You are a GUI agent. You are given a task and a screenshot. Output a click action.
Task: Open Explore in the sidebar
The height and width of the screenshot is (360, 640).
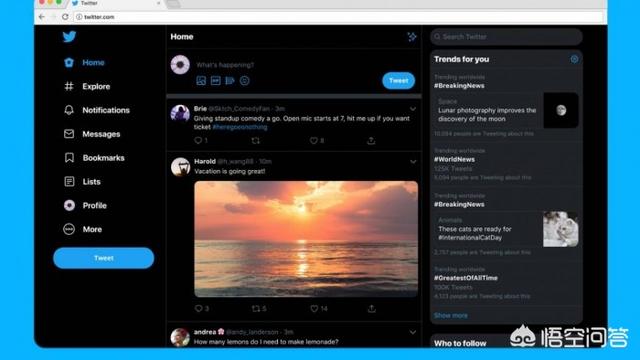[x=87, y=86]
